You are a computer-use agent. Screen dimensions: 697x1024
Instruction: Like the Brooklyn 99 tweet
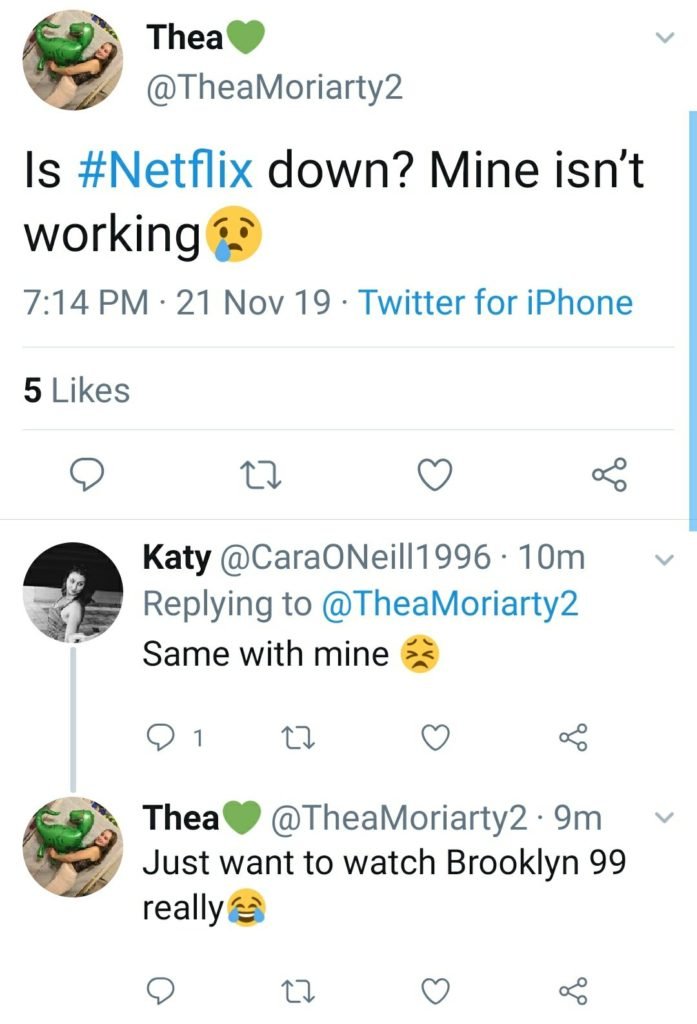433,990
